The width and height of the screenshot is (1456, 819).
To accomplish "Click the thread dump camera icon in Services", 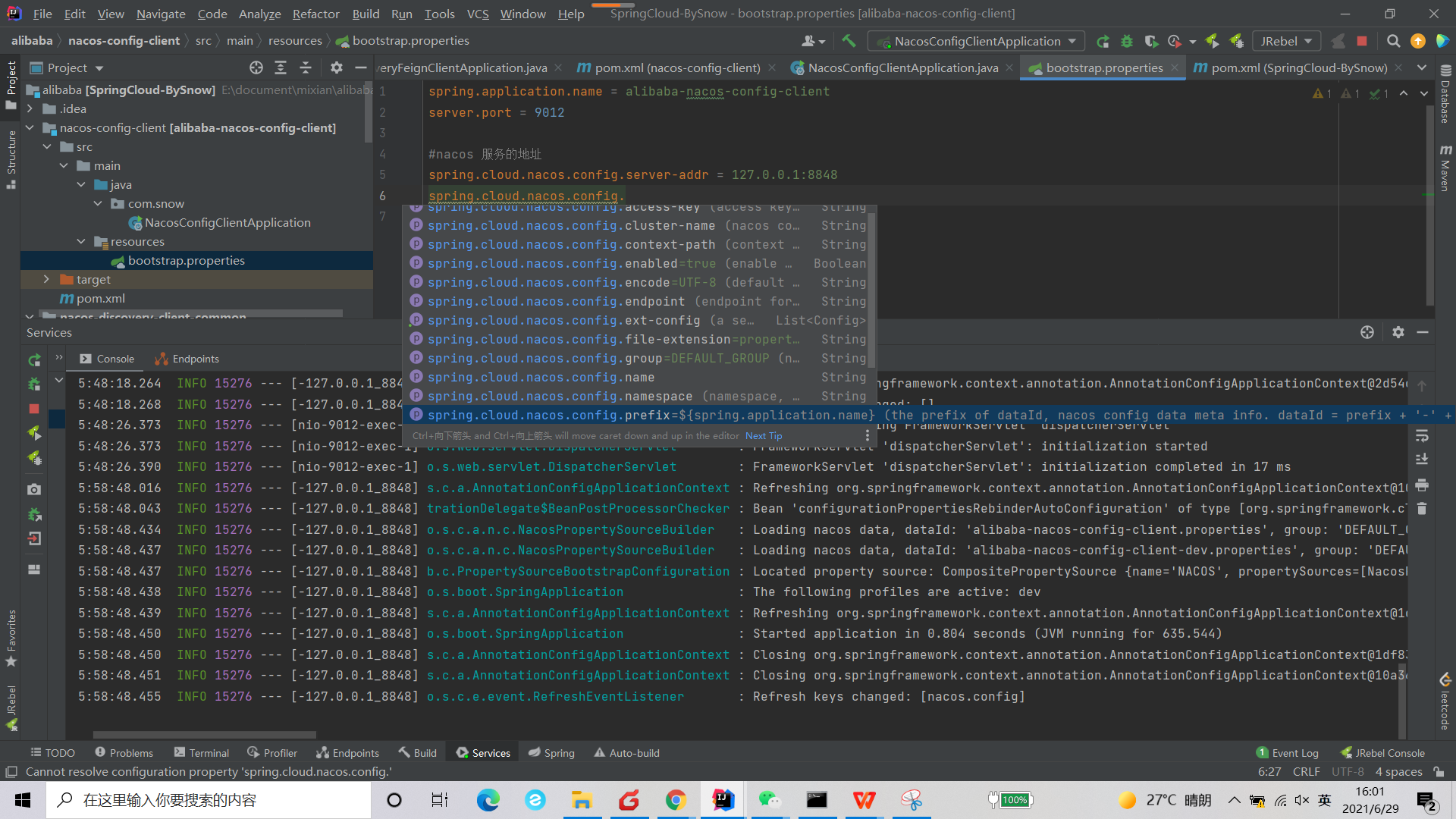I will point(34,489).
